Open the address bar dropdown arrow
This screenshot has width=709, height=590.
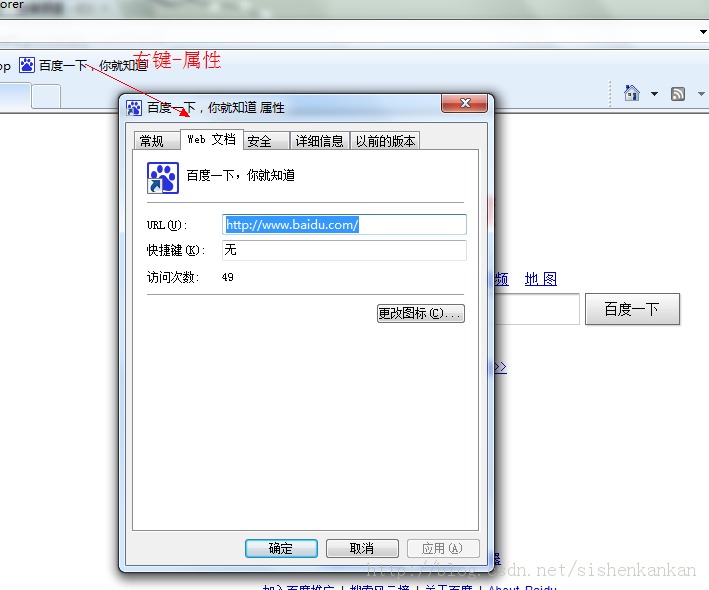(703, 32)
